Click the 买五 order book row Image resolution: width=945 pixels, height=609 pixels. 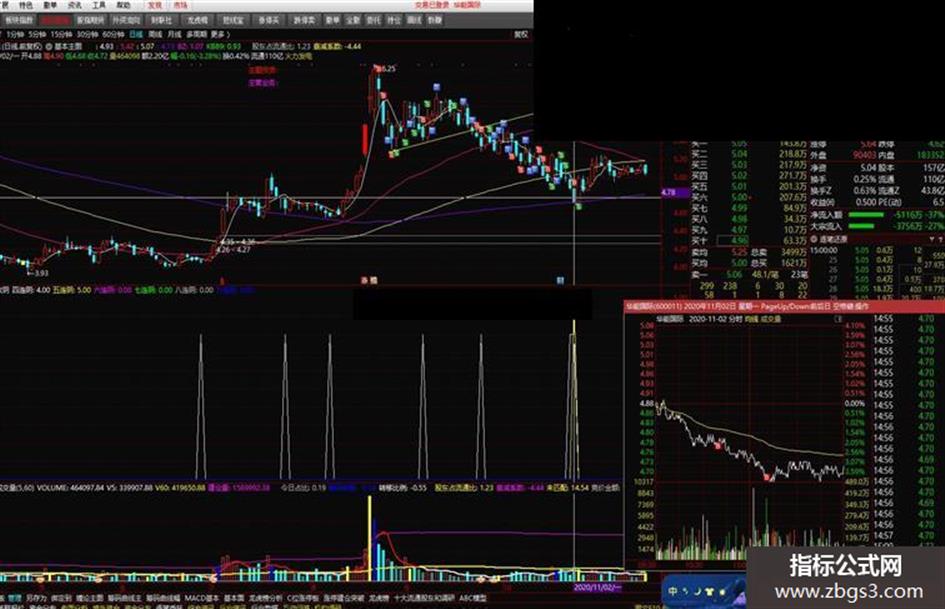pyautogui.click(x=747, y=186)
